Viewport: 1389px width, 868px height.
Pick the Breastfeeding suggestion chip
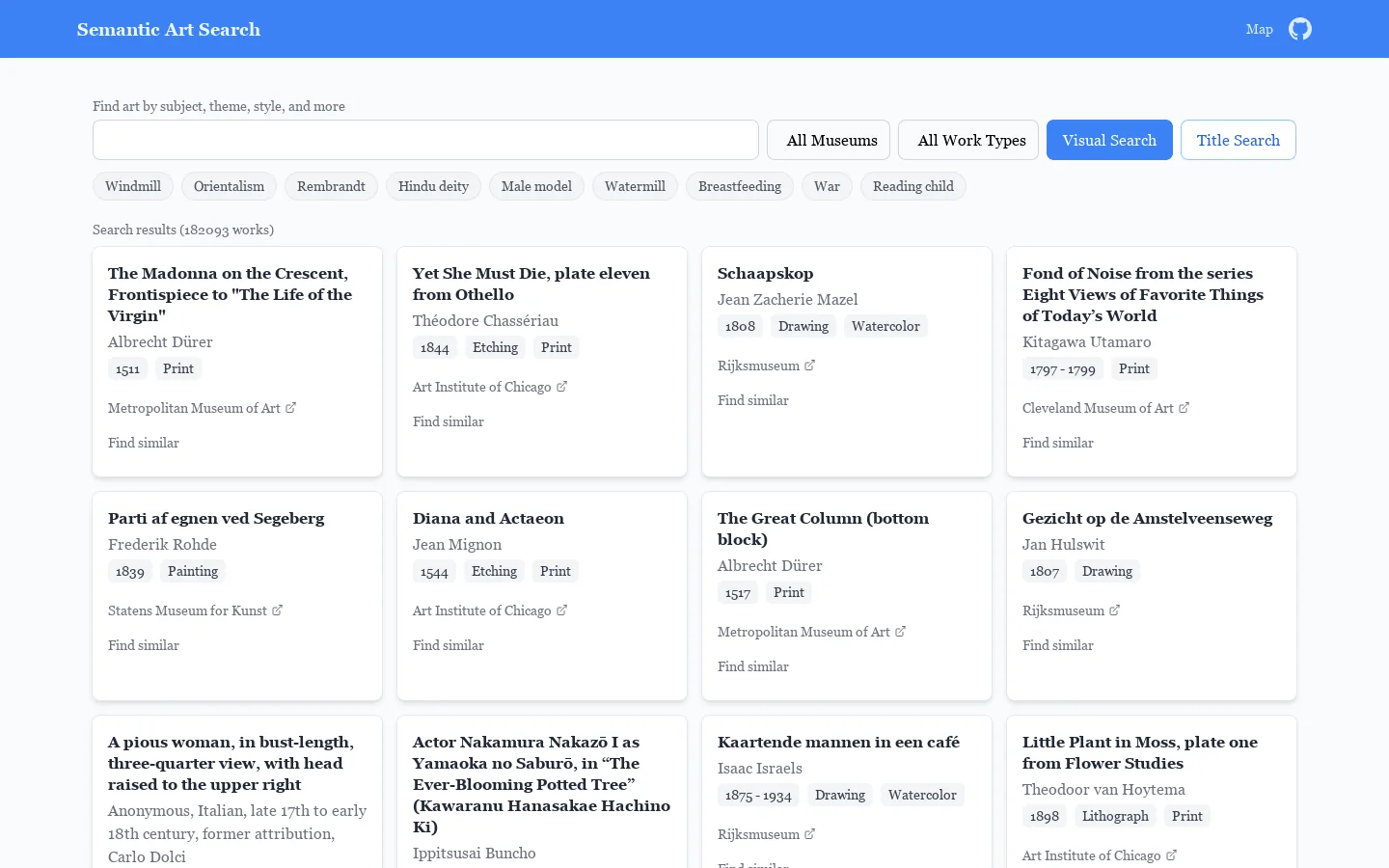(740, 186)
